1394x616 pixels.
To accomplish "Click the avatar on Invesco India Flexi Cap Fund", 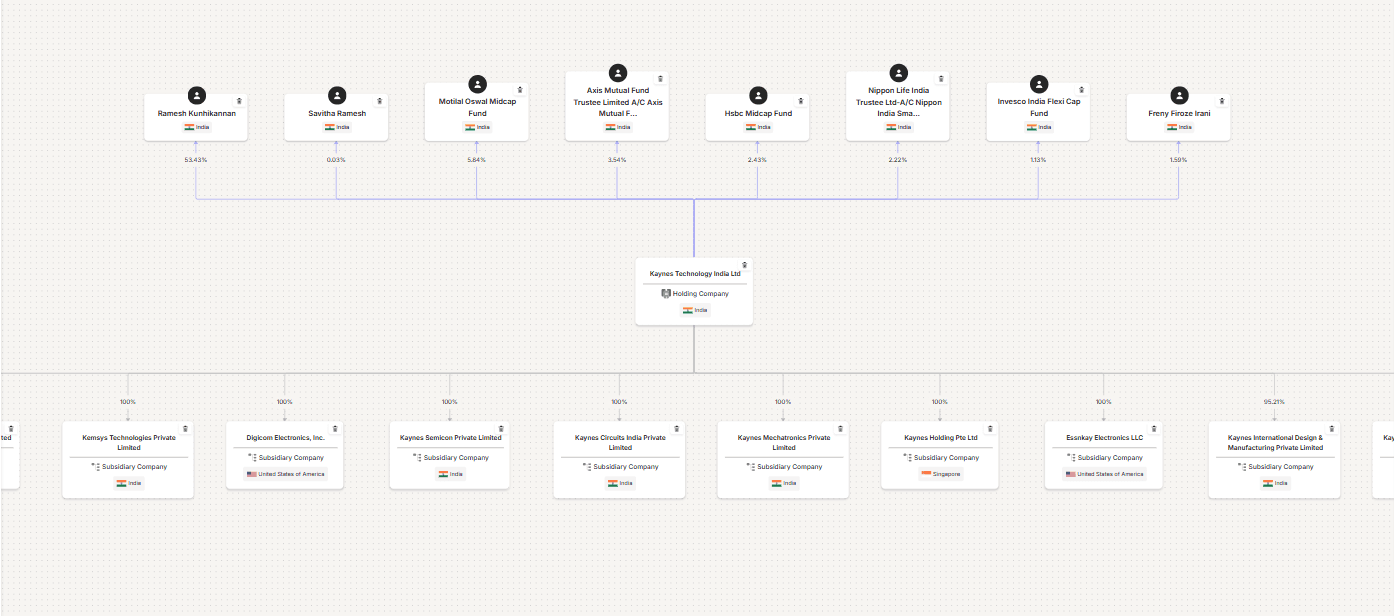I will pyautogui.click(x=1038, y=83).
